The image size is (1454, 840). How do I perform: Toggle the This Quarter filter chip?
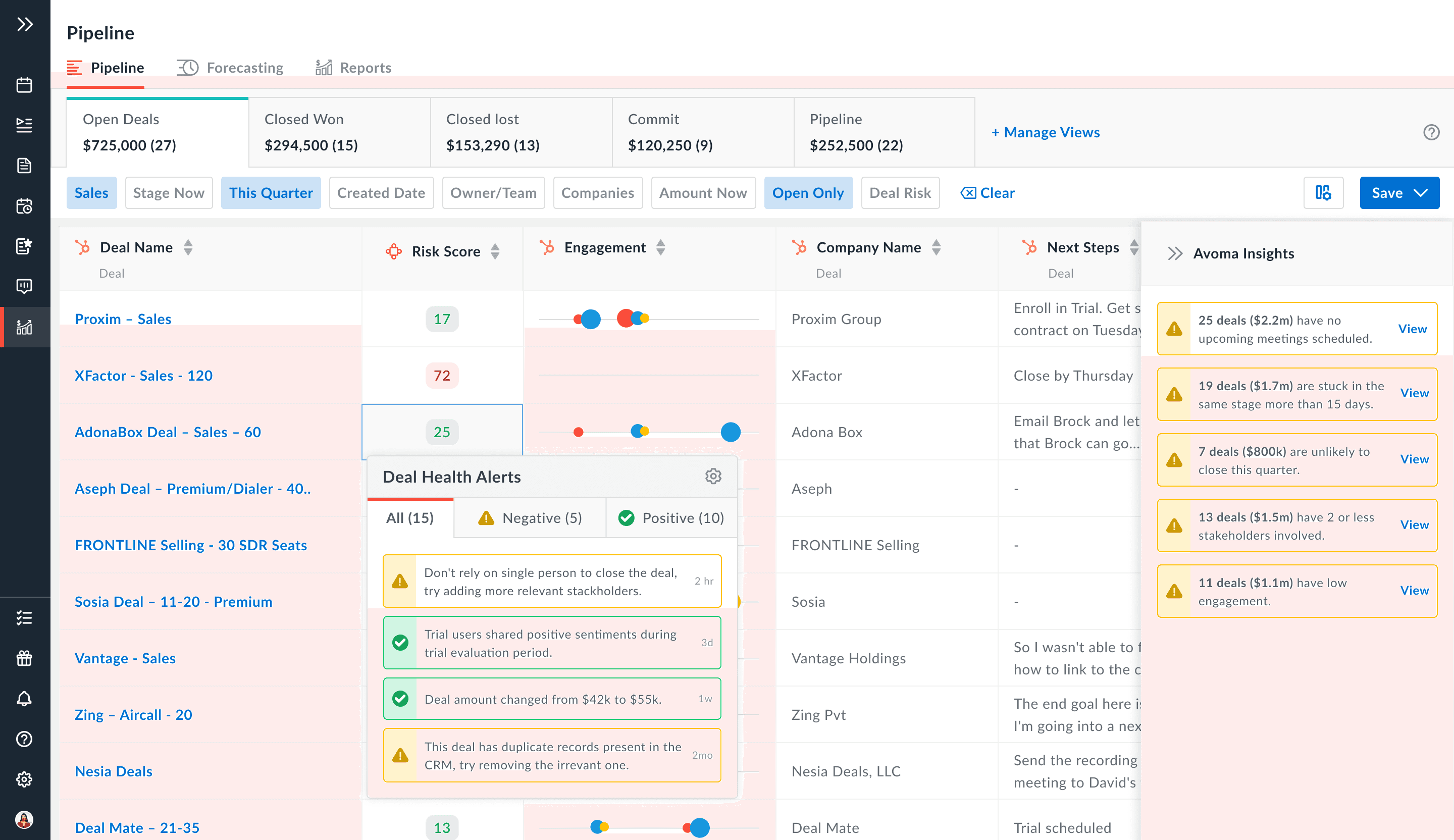[271, 193]
